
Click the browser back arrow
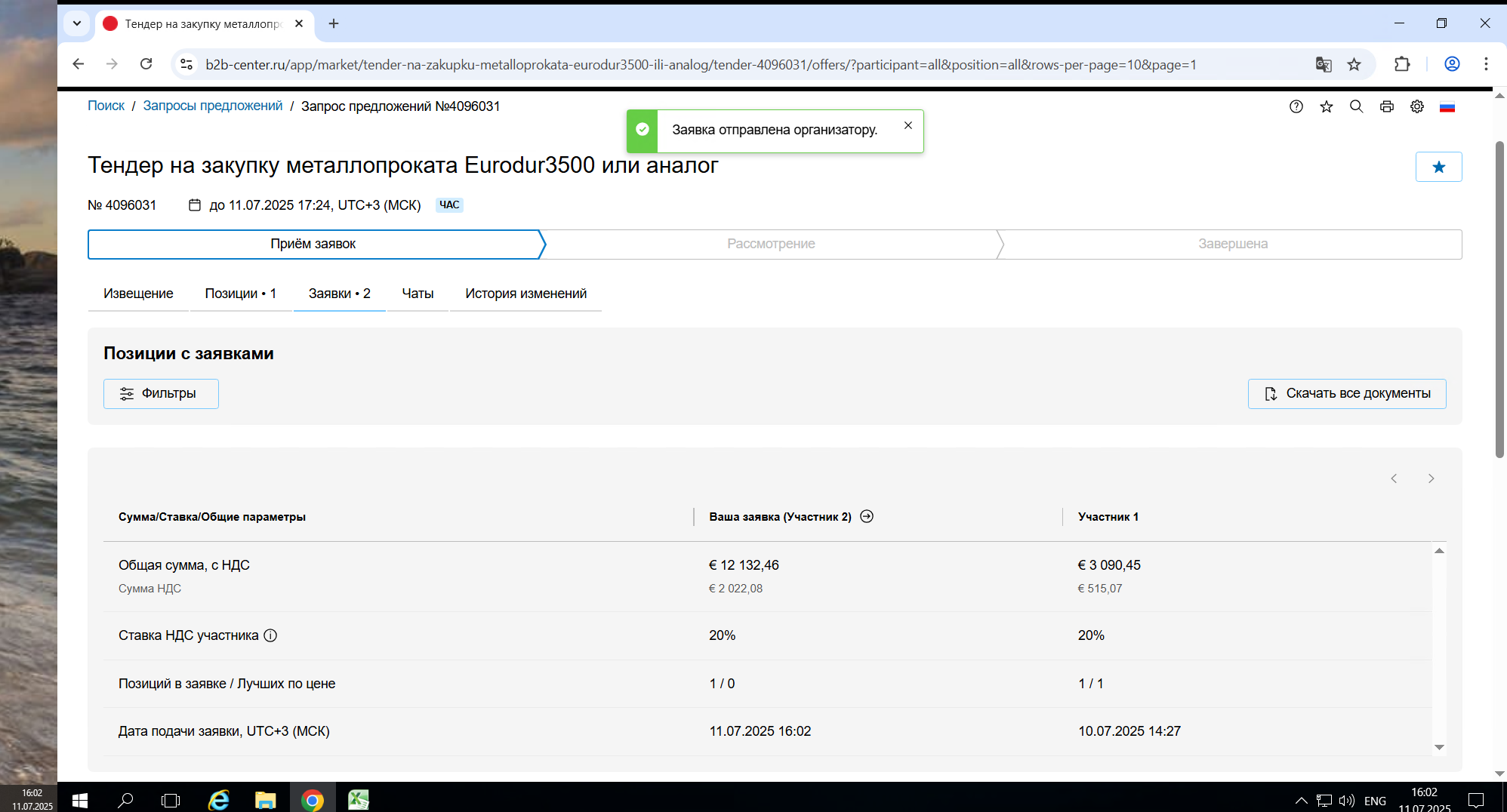79,64
